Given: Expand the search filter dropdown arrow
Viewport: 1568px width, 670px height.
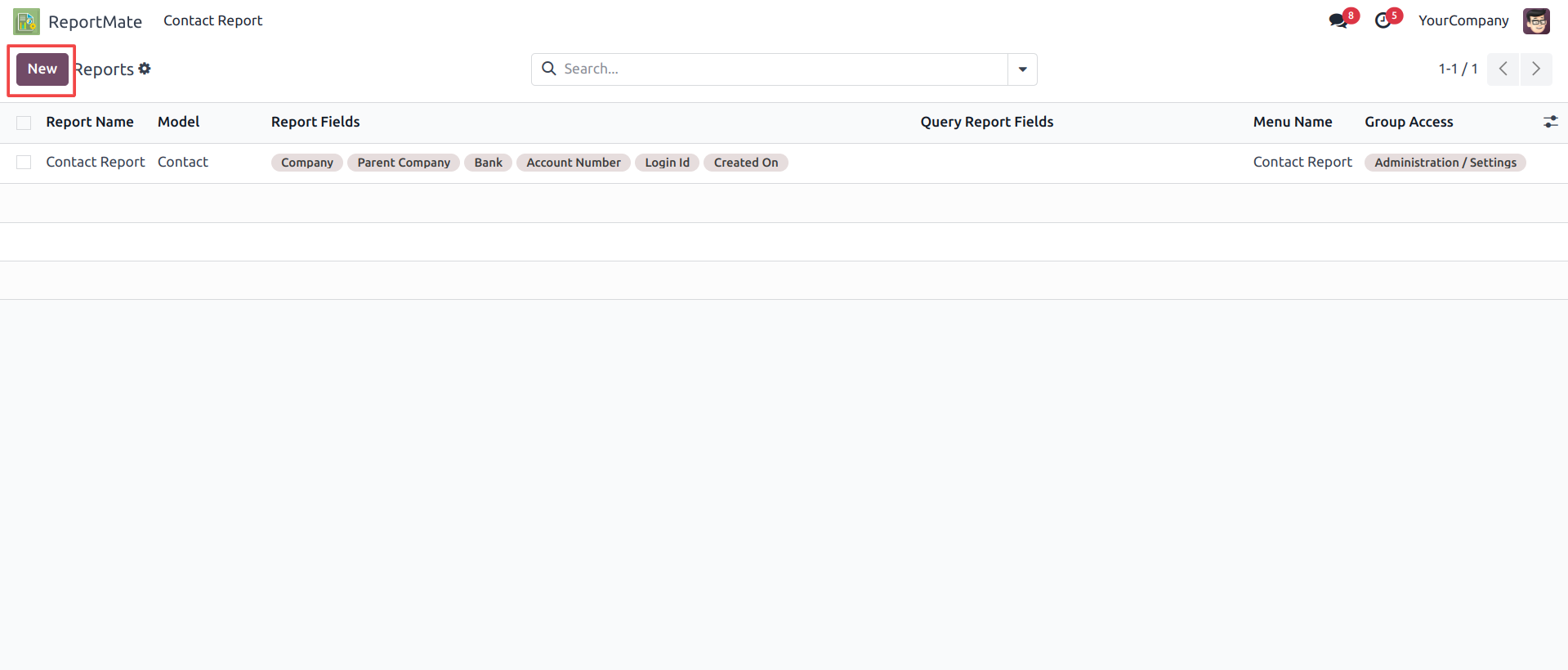Looking at the screenshot, I should pos(1022,69).
